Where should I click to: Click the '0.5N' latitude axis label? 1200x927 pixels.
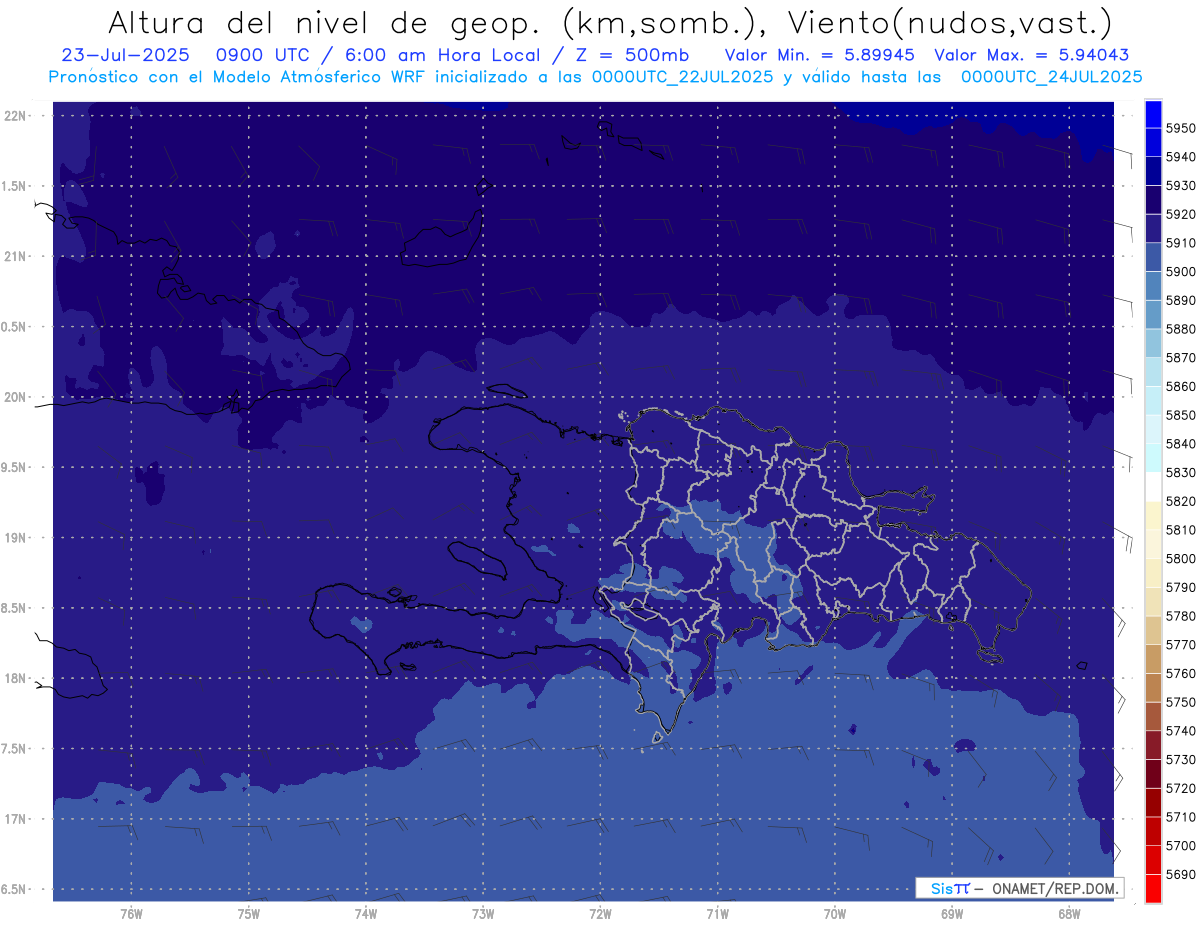(15, 327)
